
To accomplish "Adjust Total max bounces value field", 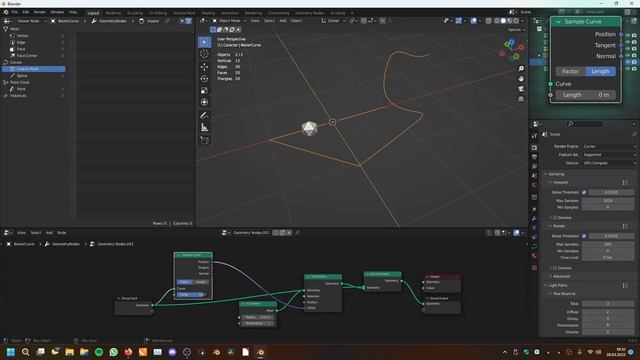I will [x=608, y=304].
